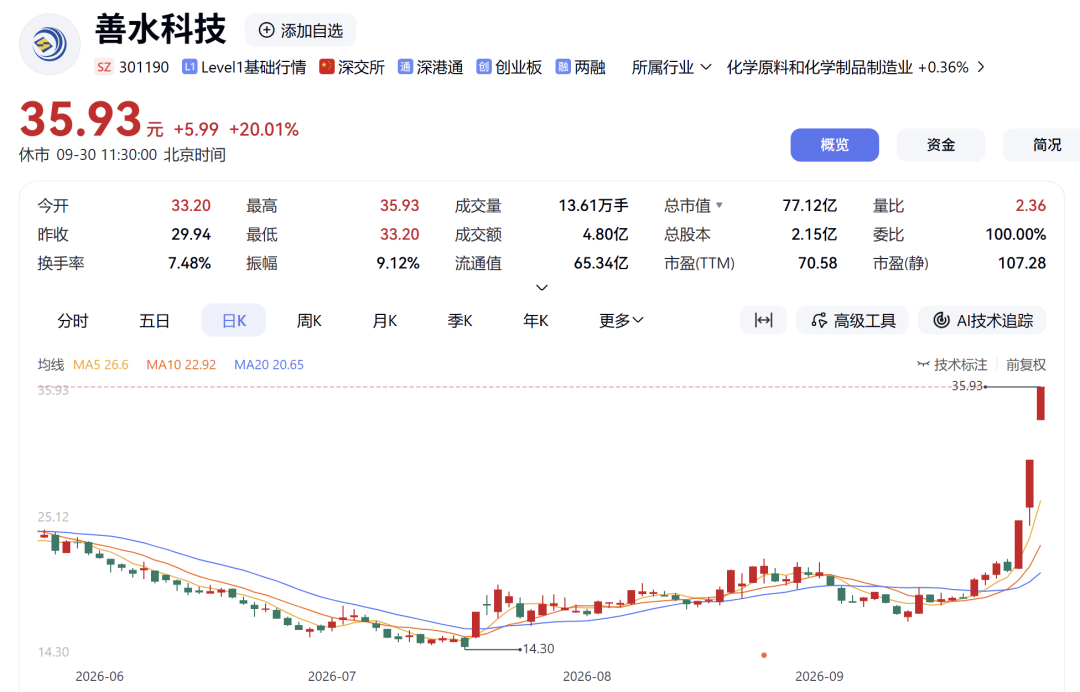Click the 成交额 value 4.80亿
This screenshot has width=1080, height=692.
605,234
